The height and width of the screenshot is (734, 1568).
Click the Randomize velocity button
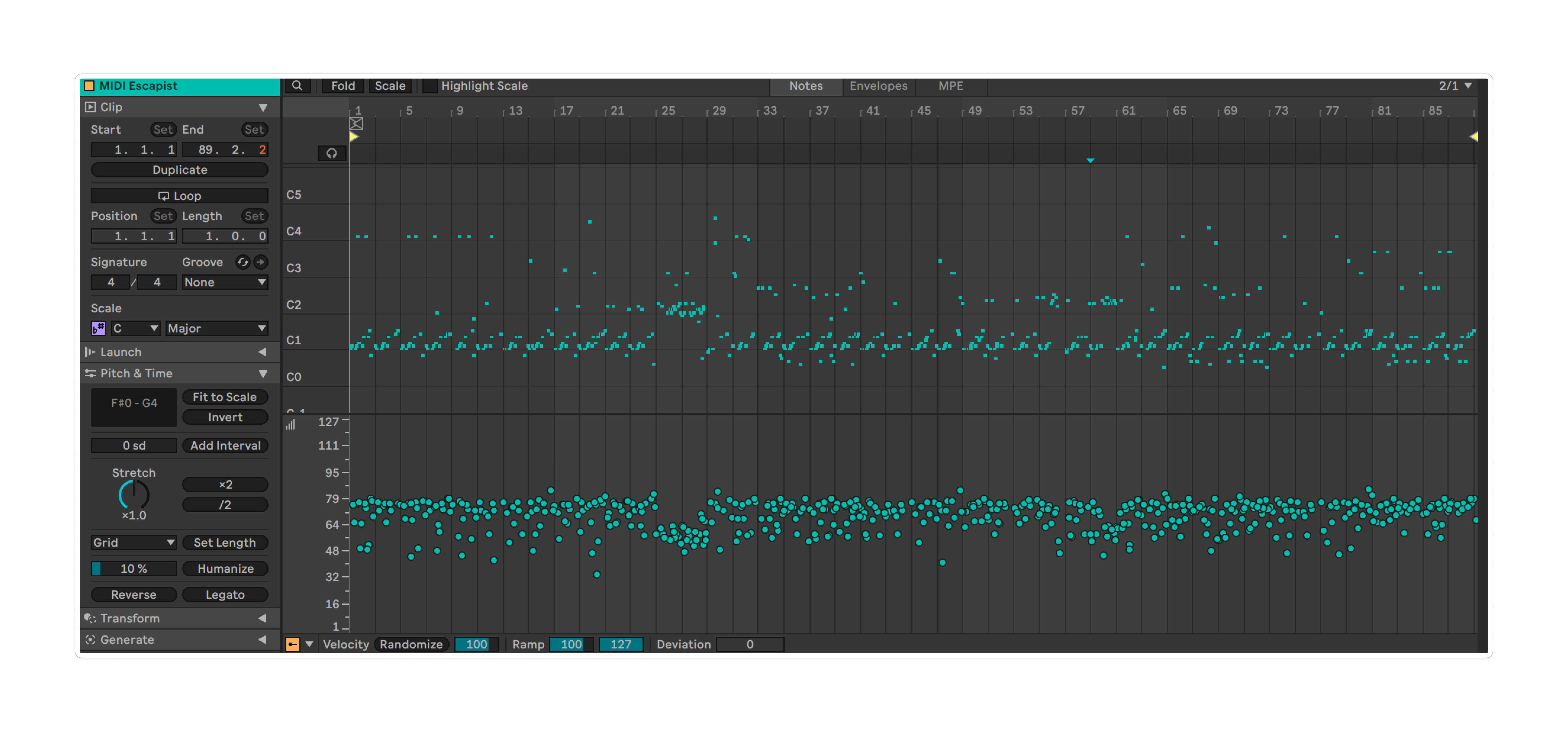pos(411,644)
